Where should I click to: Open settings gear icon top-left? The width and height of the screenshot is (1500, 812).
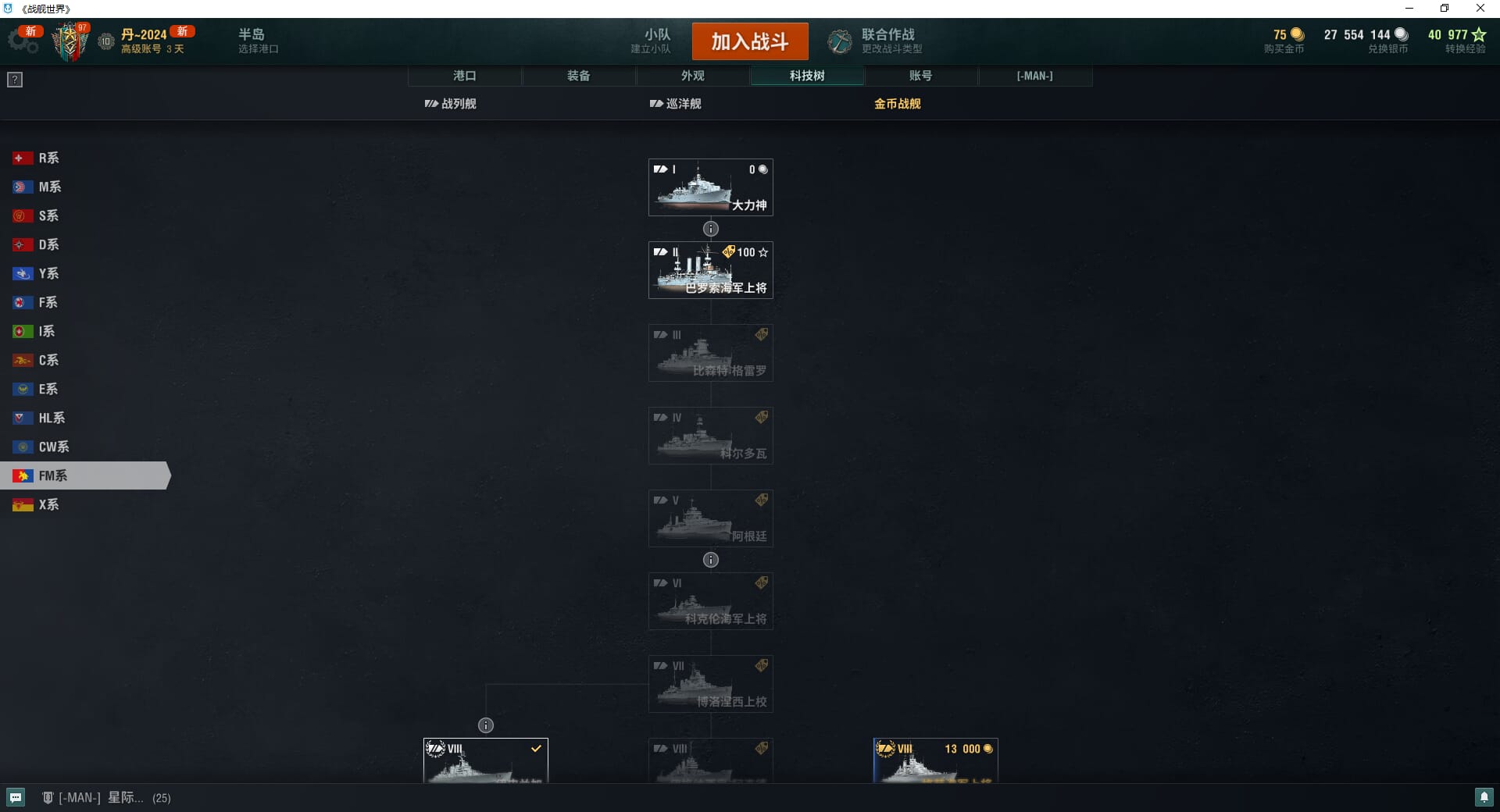tap(22, 41)
